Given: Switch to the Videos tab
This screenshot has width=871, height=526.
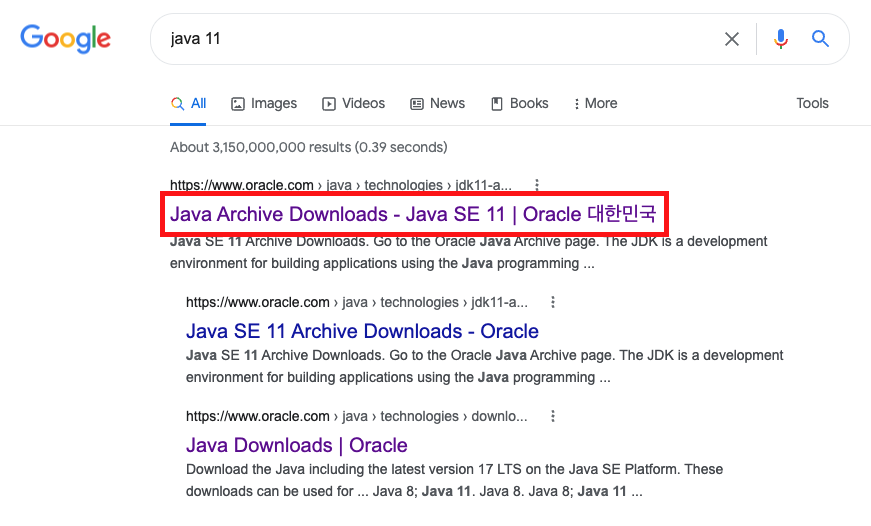Looking at the screenshot, I should 353,103.
